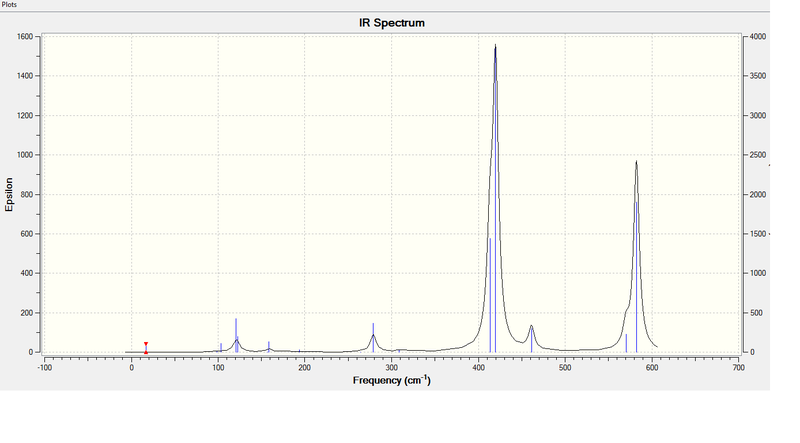Click the red frequency marker on the spectrum
800x443 pixels.
(146, 348)
